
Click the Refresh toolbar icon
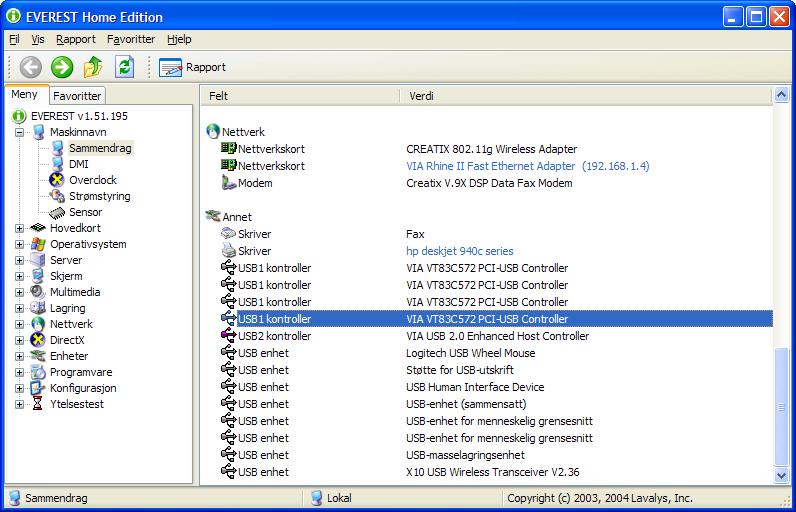click(124, 67)
